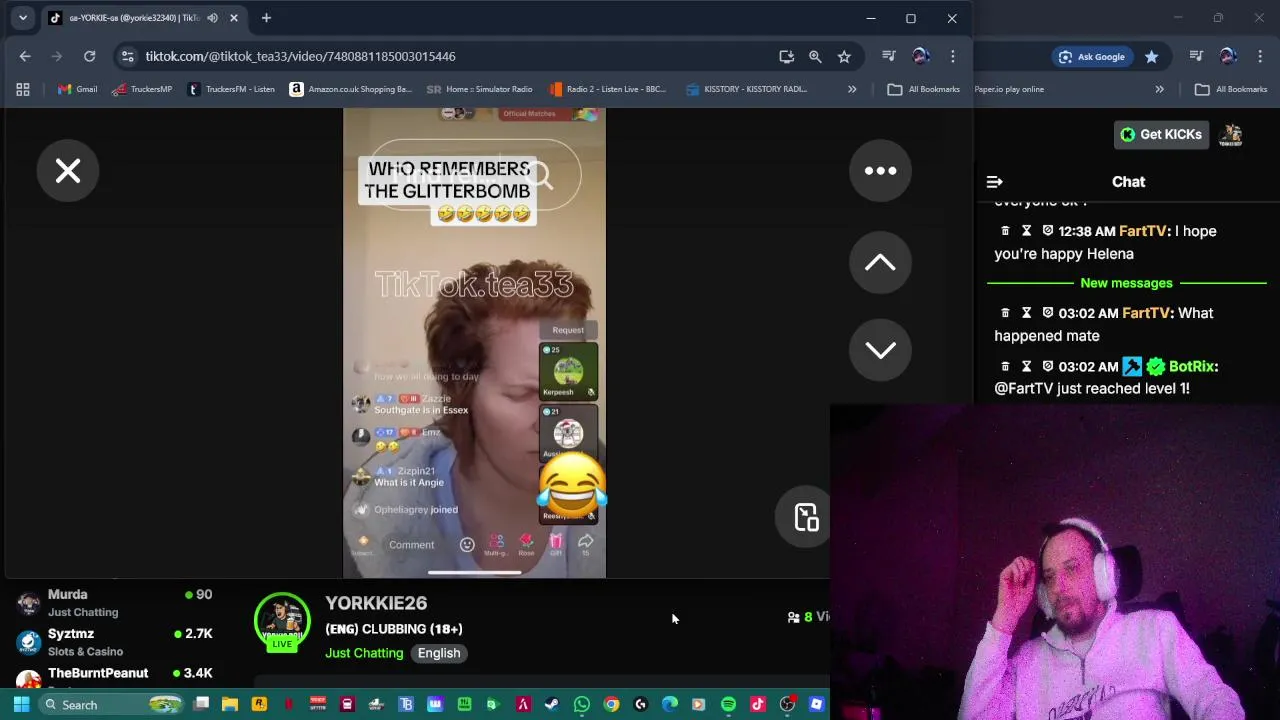This screenshot has width=1280, height=720.
Task: Click the Just Chatting category link
Action: pyautogui.click(x=364, y=653)
